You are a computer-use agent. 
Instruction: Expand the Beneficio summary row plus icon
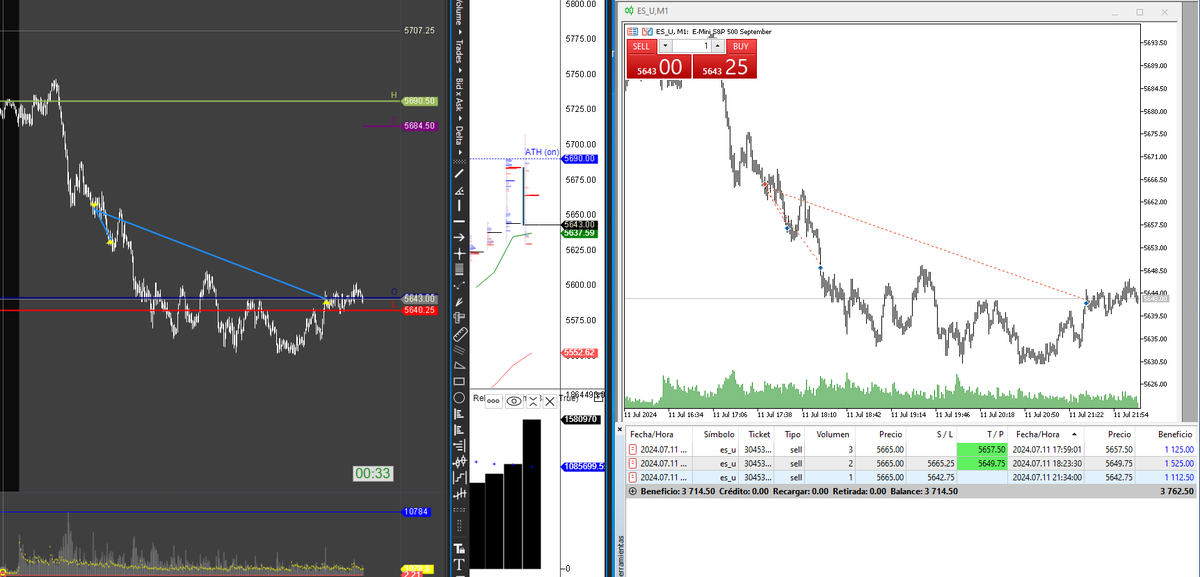pos(631,492)
